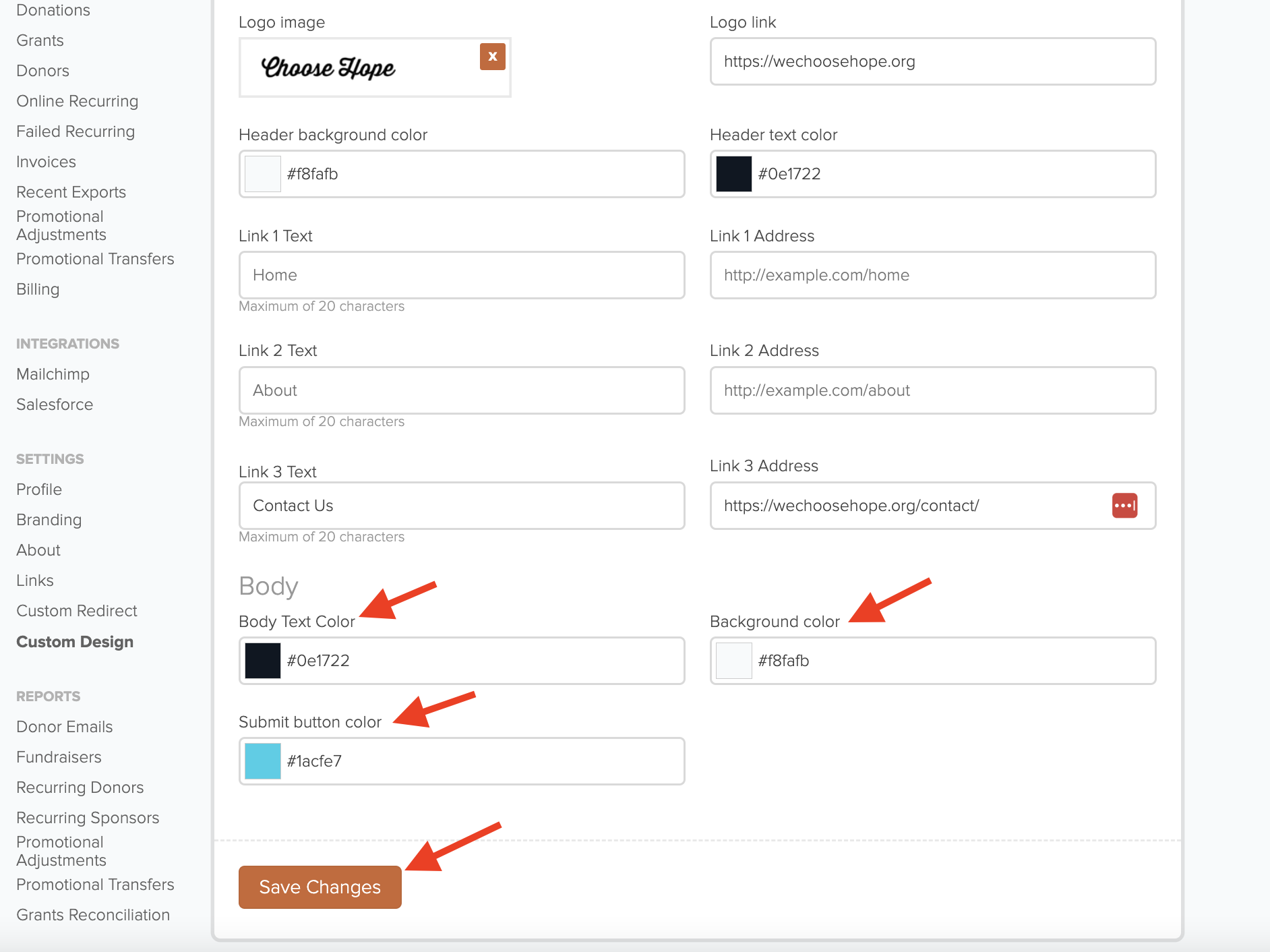Open Grants in the sidebar
The height and width of the screenshot is (952, 1270).
click(40, 40)
